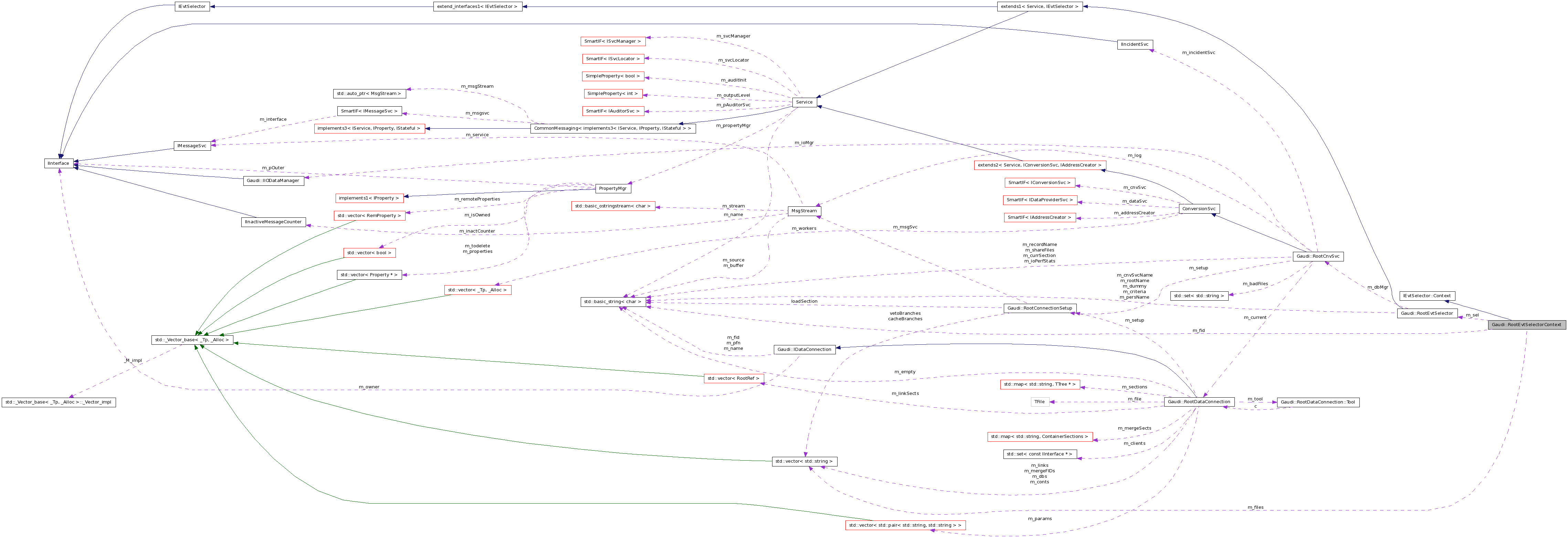Screen dimensions: 1568x538
Task: Click the std::vector< RootRef > node
Action: point(732,378)
